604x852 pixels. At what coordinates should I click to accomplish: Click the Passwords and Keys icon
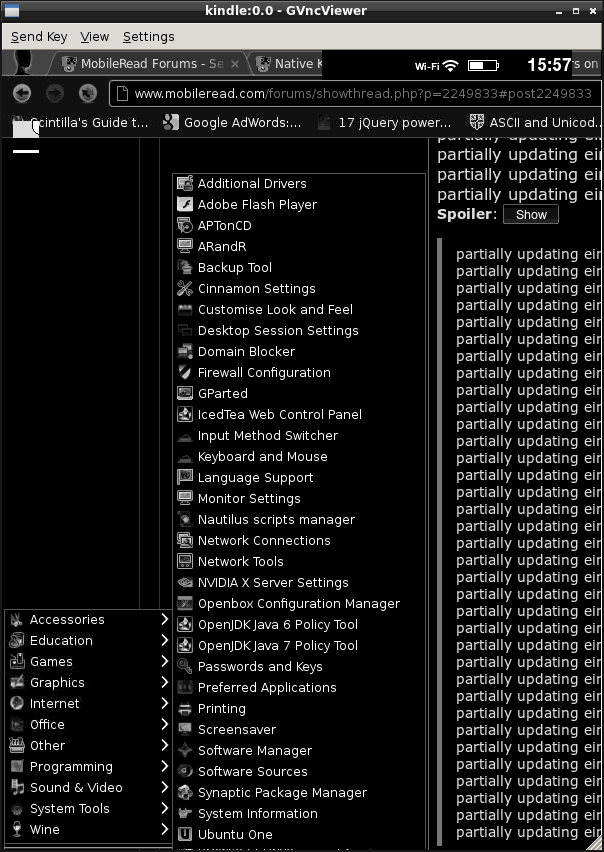[x=185, y=666]
